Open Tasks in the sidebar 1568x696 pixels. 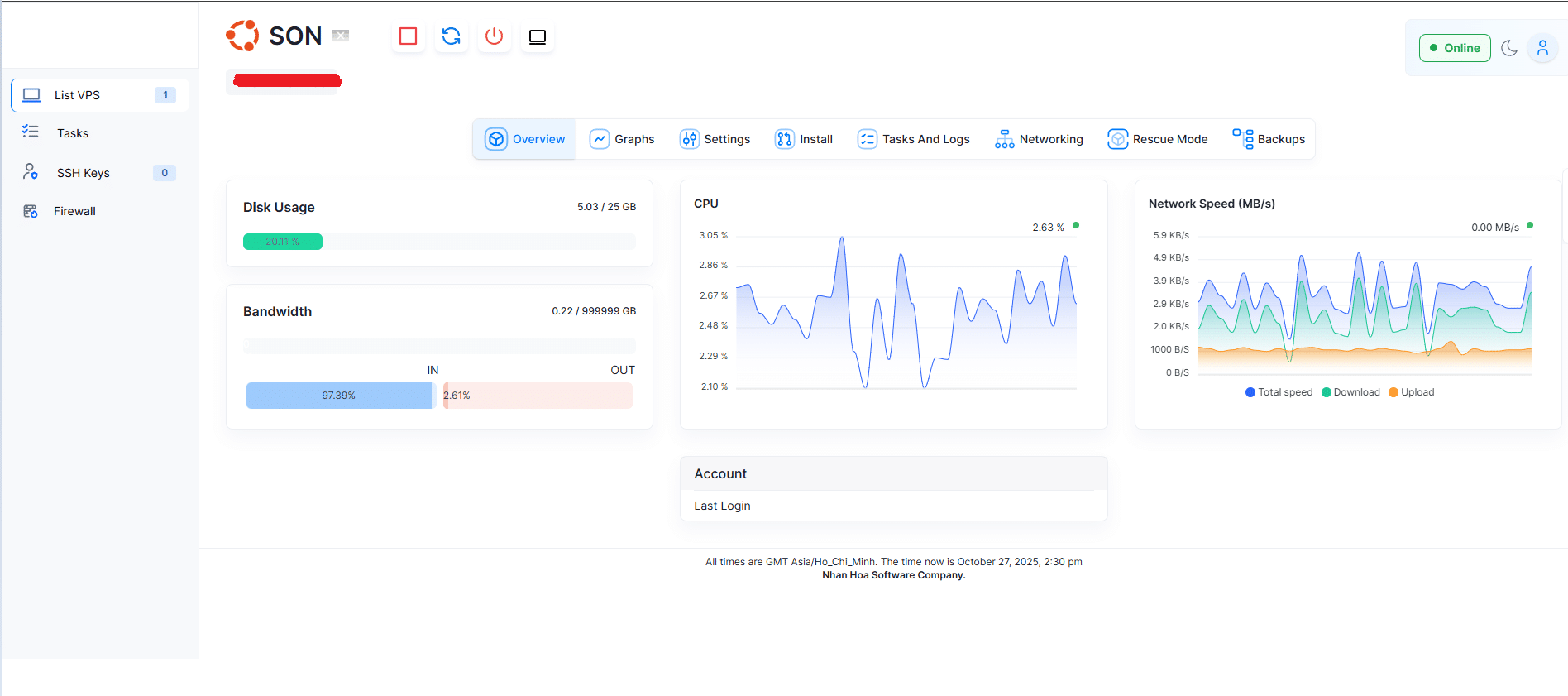pos(73,133)
